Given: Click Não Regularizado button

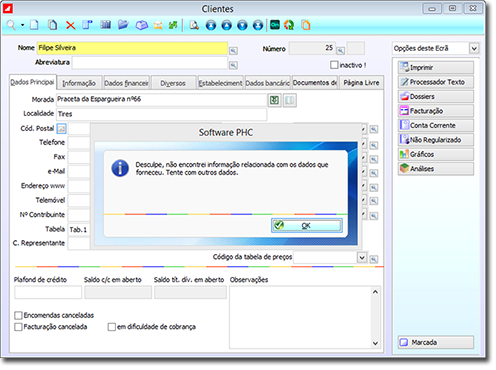Looking at the screenshot, I should 436,140.
